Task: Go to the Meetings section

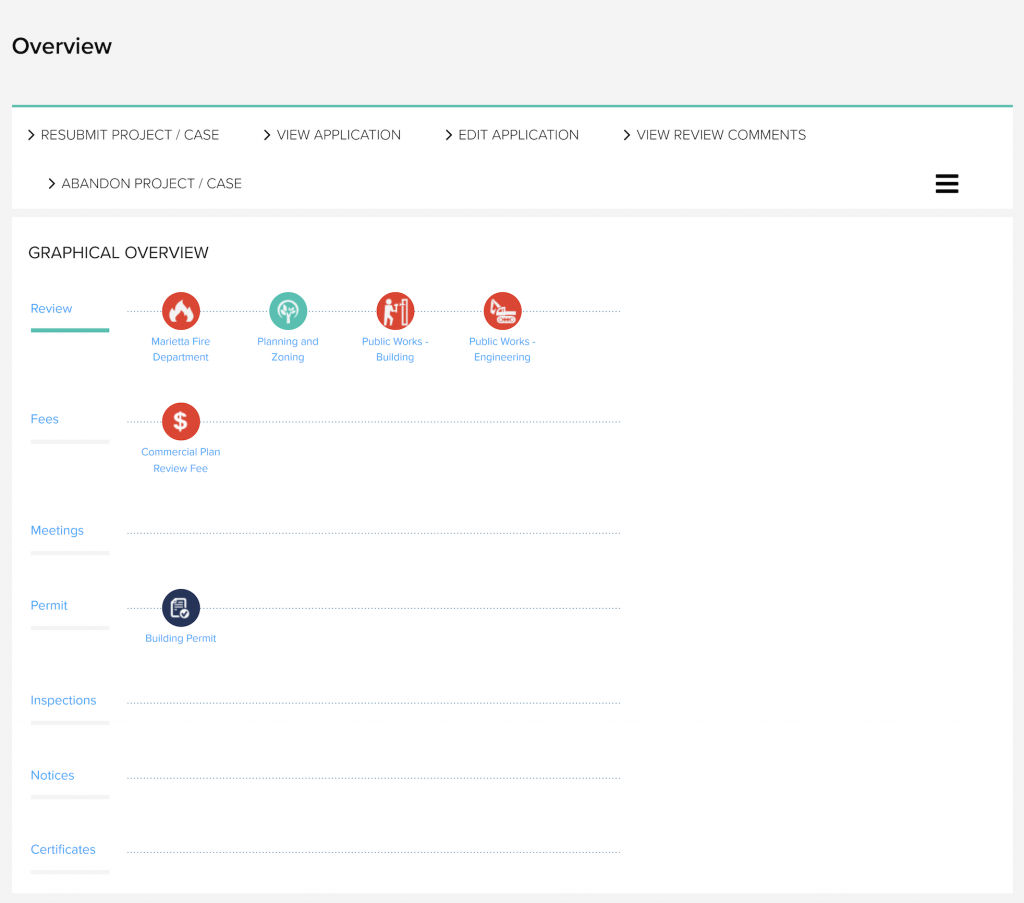Action: pos(57,530)
